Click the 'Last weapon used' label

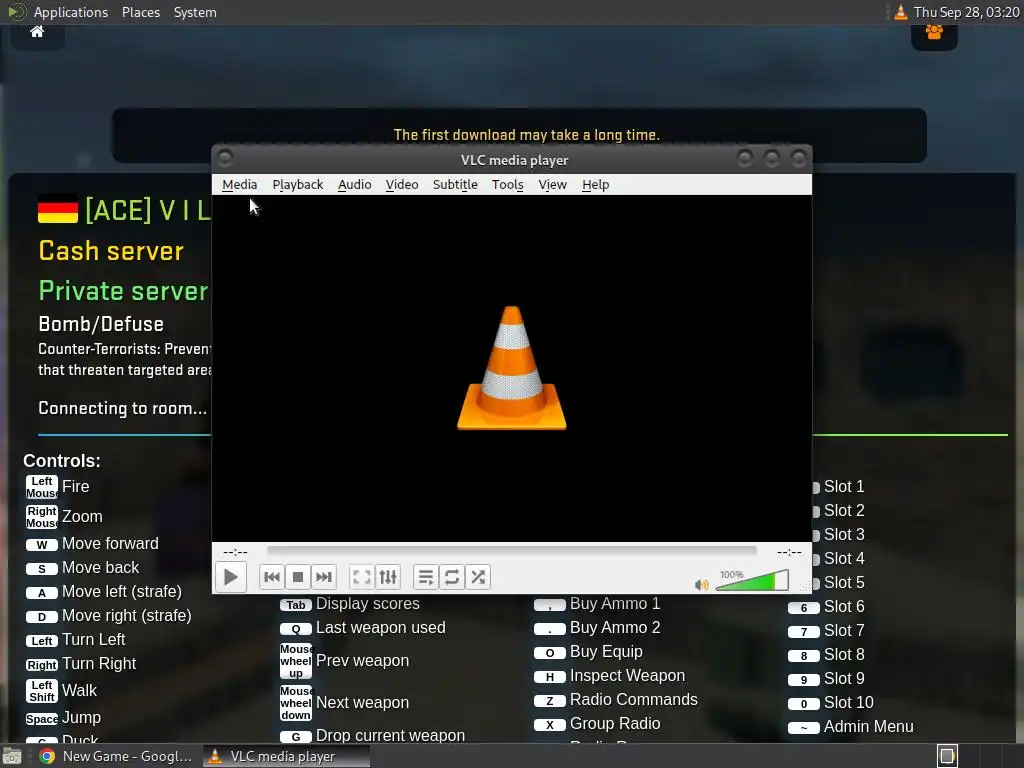(x=381, y=628)
